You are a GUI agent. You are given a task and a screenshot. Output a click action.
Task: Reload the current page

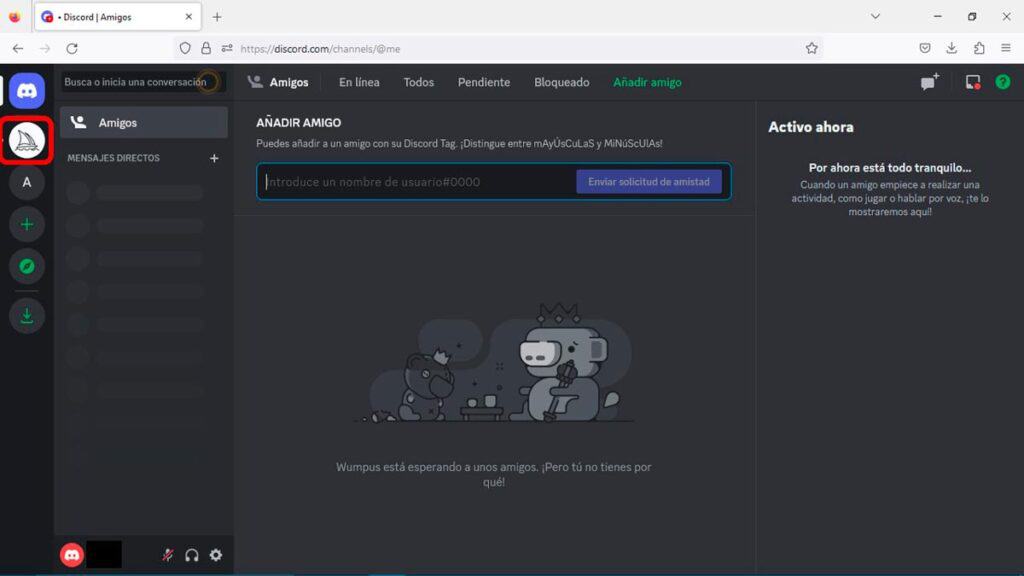coord(72,48)
